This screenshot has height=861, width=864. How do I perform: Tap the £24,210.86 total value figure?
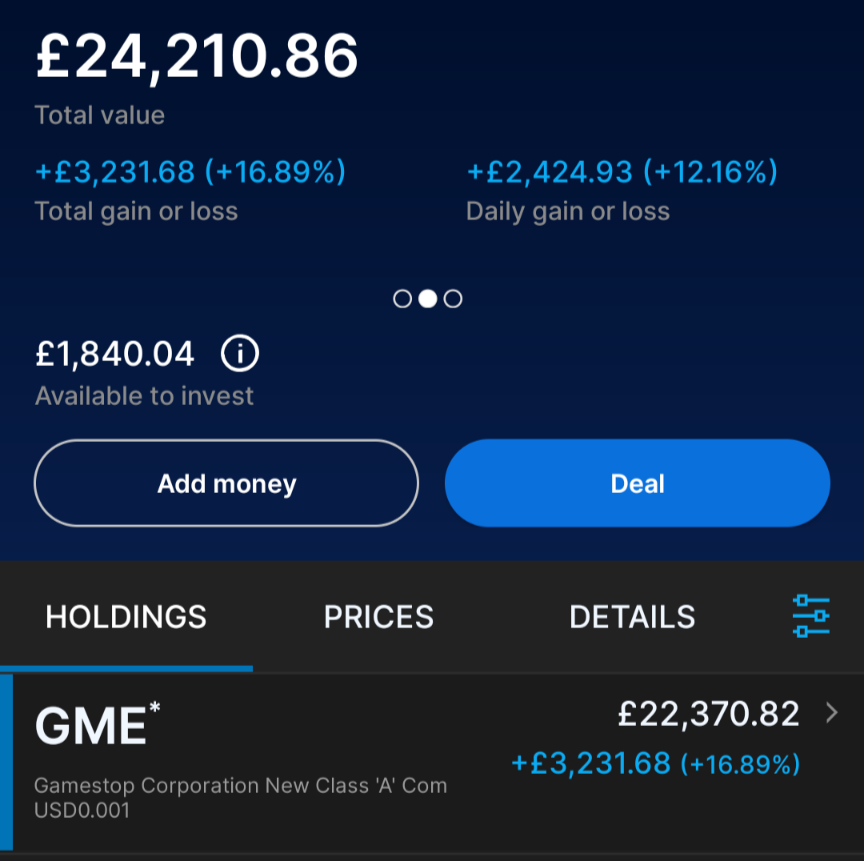pos(197,56)
